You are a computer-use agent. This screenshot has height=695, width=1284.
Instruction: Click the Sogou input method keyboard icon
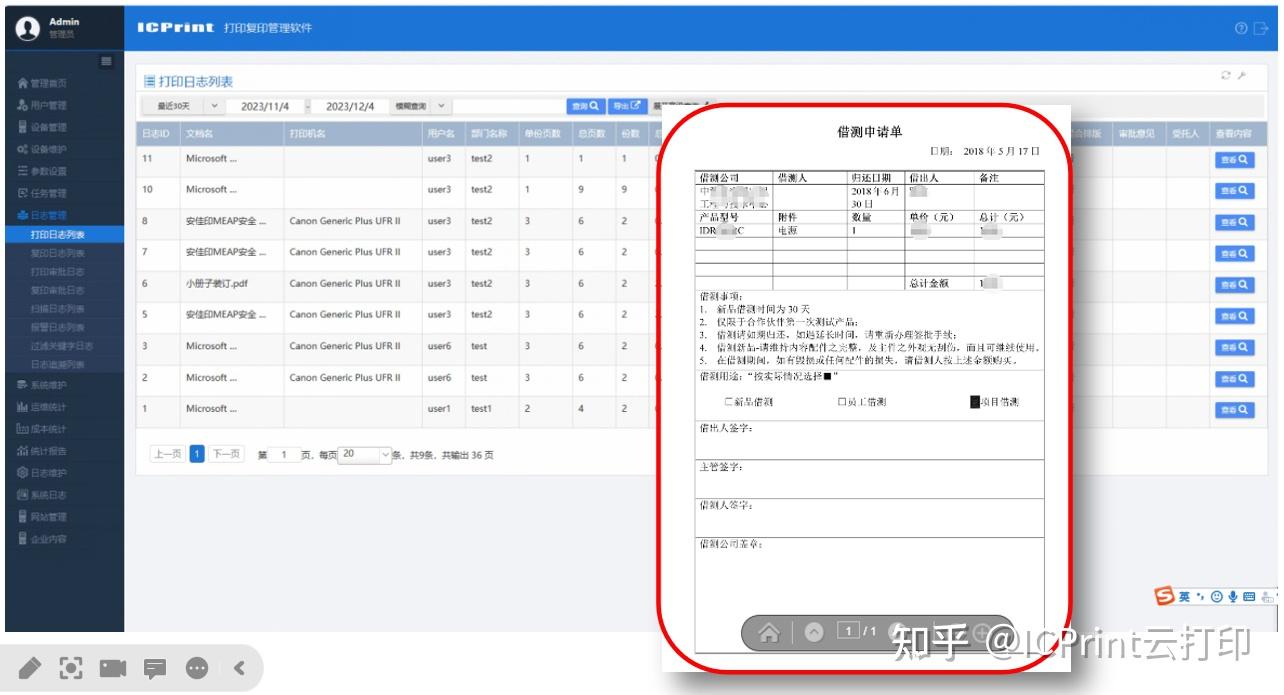tap(1249, 596)
